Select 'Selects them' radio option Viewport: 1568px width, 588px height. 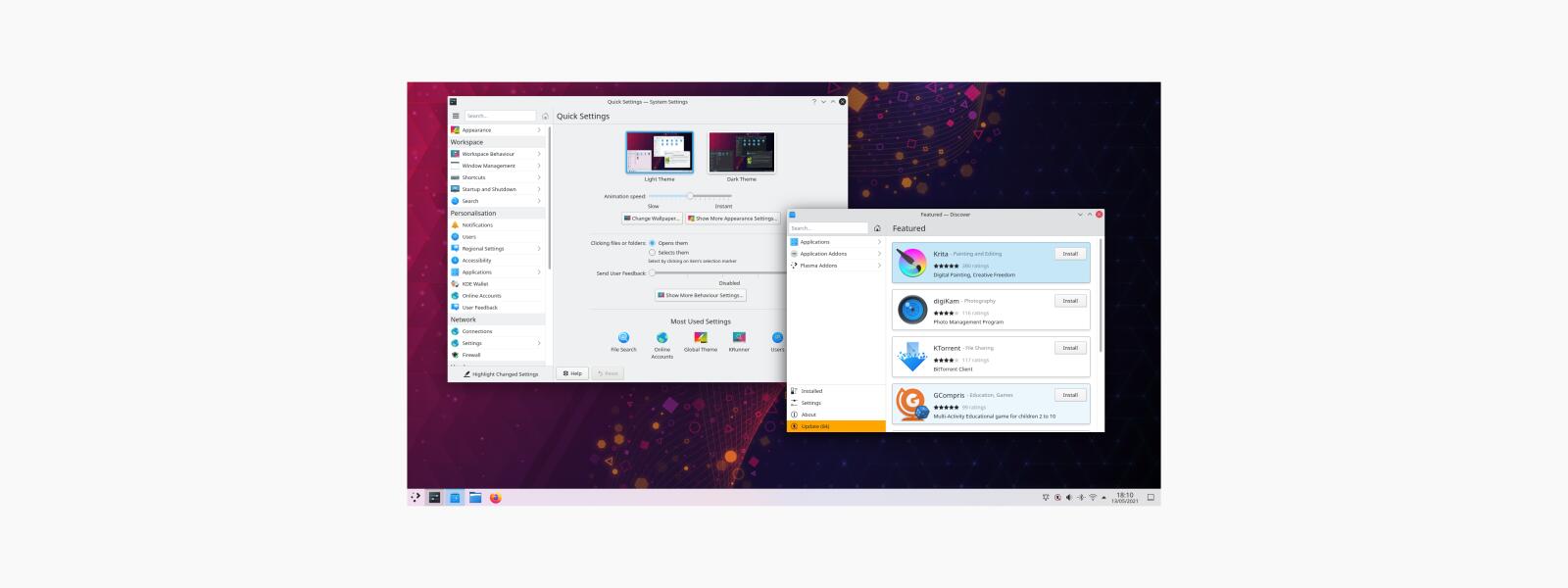tap(652, 253)
